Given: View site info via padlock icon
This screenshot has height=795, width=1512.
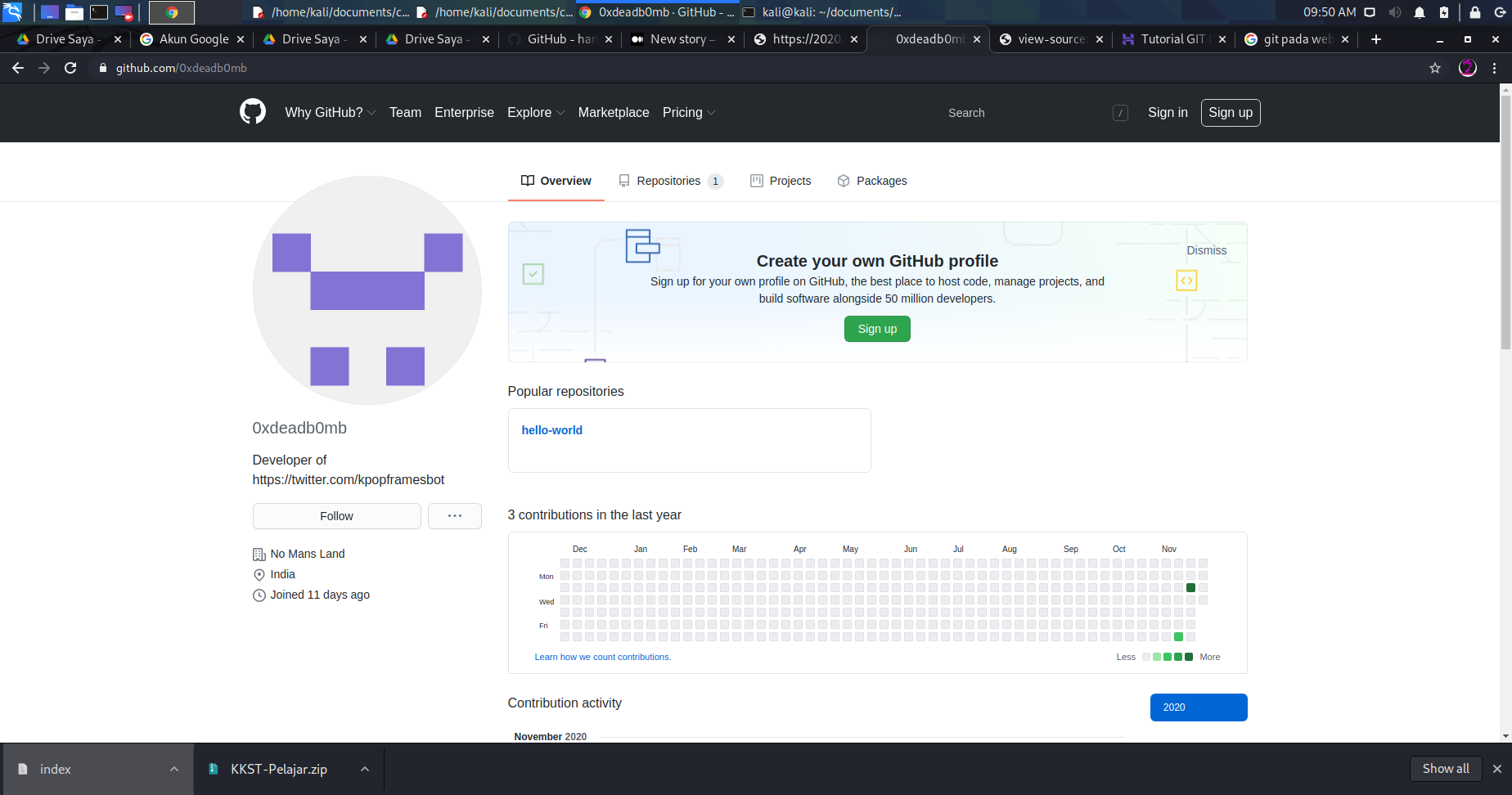Looking at the screenshot, I should coord(103,68).
